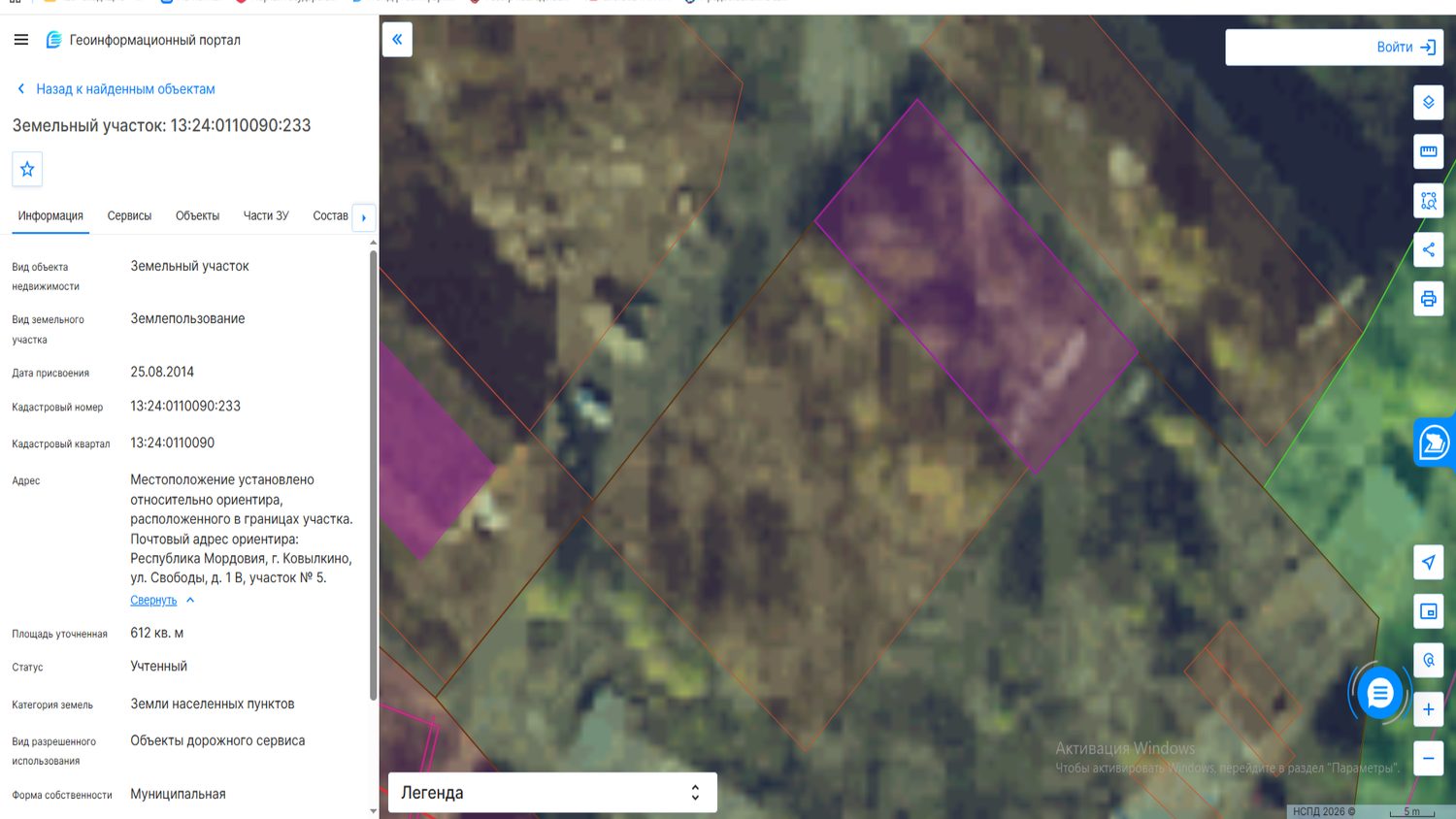This screenshot has height=819, width=1456.
Task: Click the date 25.08.2014 value
Action: tap(162, 373)
